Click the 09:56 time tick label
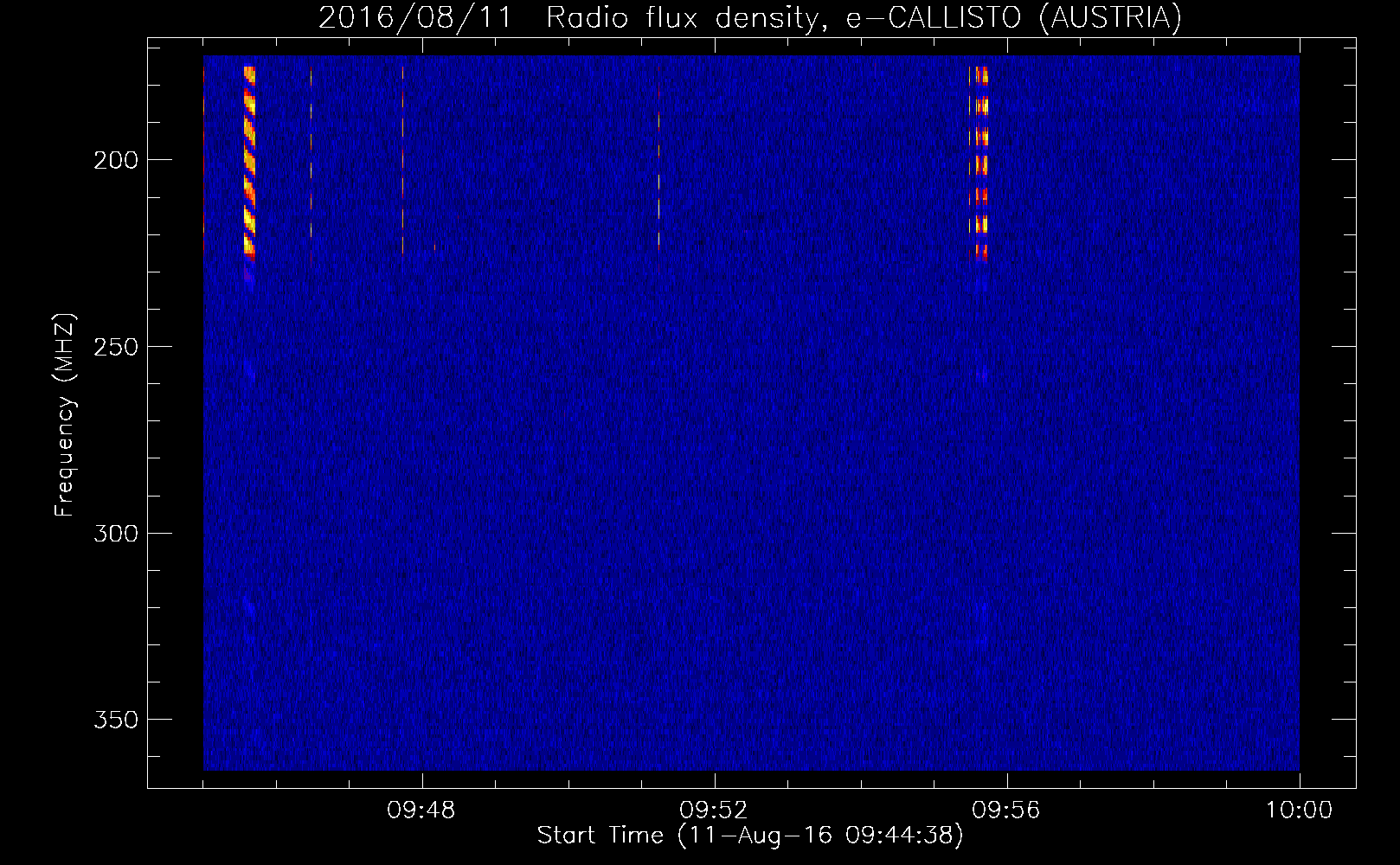1400x865 pixels. click(1006, 811)
